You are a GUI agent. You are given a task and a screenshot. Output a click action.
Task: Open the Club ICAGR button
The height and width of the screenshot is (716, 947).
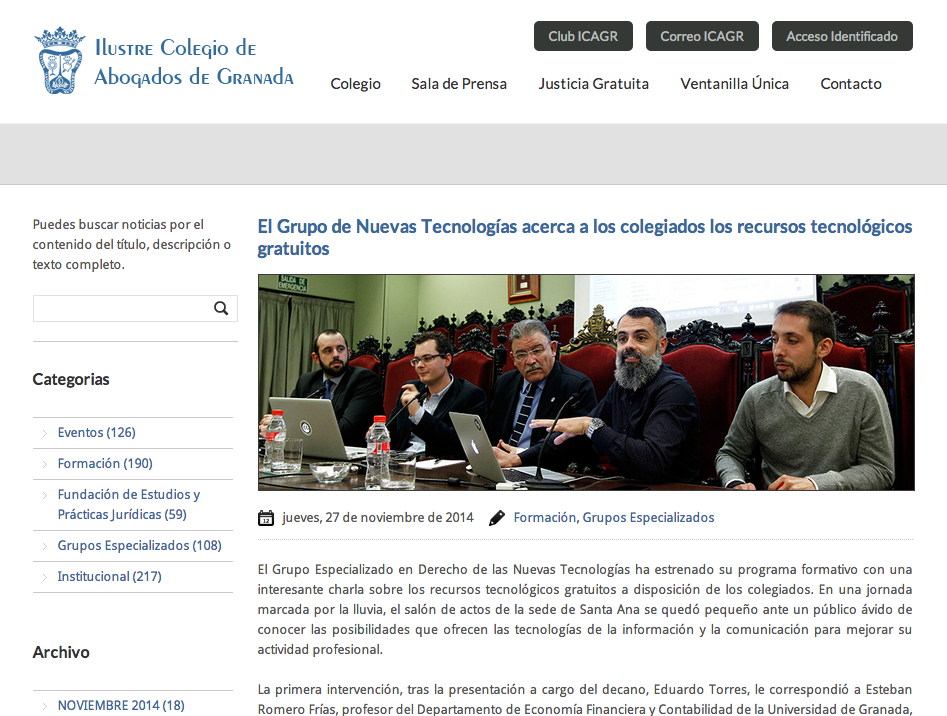coord(583,36)
